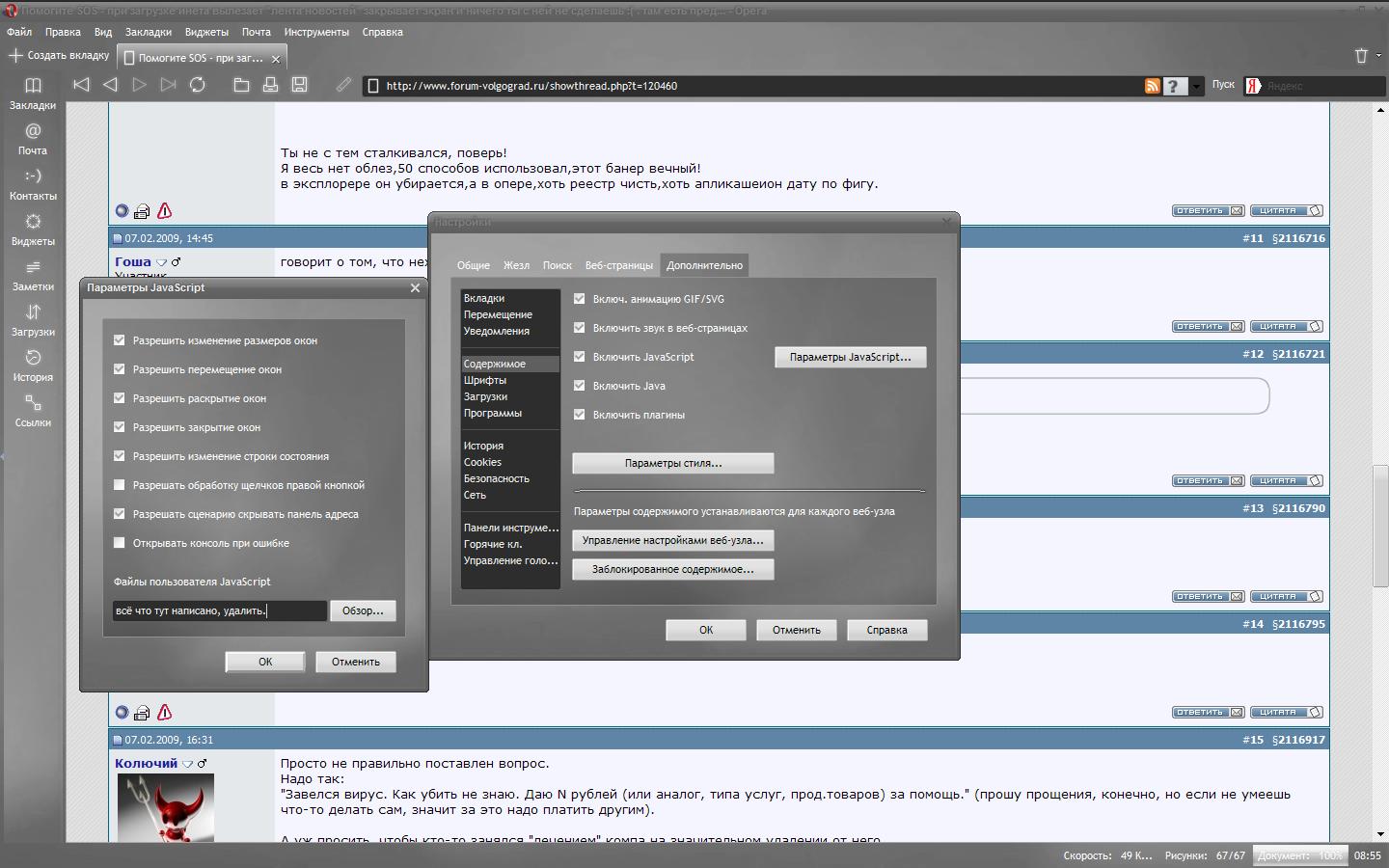
Task: Open the Виджеты sidebar panel
Action: (33, 230)
